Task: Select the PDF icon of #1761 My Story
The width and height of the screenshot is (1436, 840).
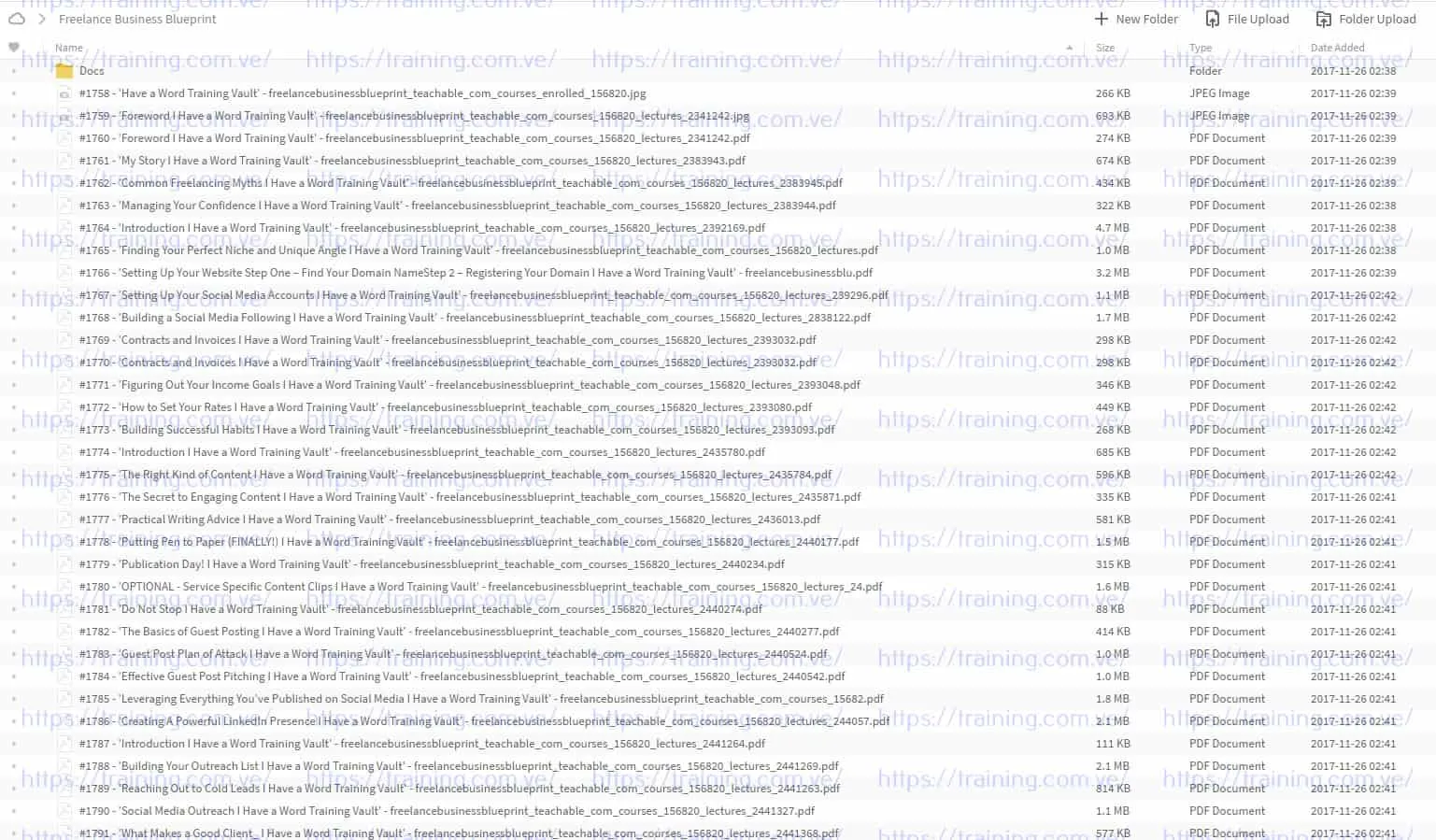Action: (64, 161)
